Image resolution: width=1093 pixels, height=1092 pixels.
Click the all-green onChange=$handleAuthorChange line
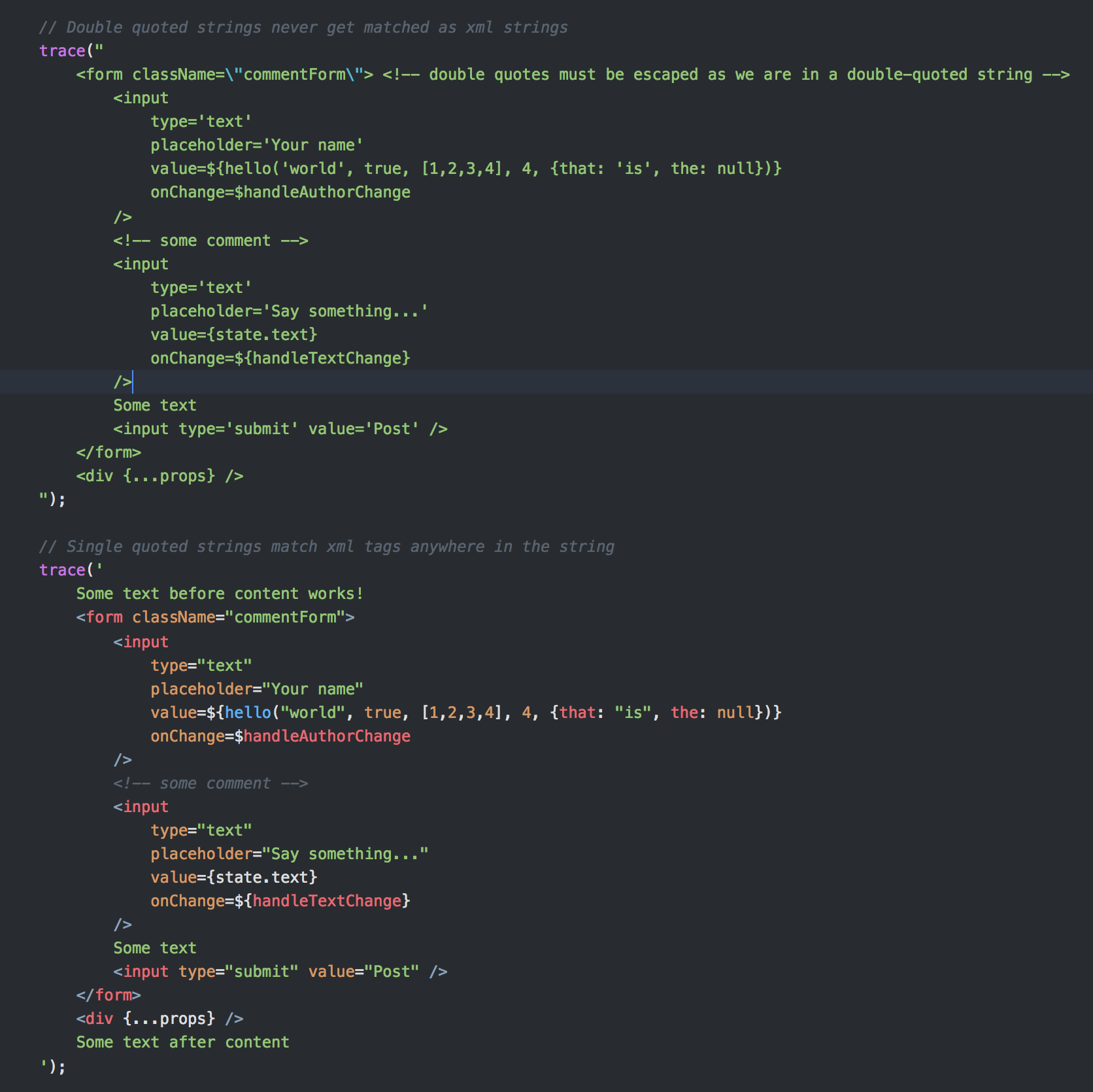tap(280, 192)
